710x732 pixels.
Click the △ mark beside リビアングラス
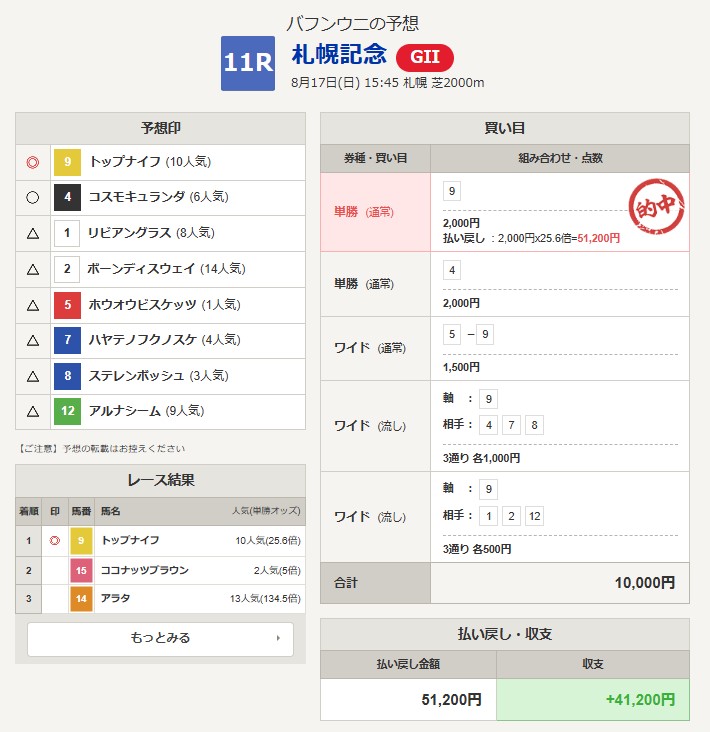[x=32, y=233]
